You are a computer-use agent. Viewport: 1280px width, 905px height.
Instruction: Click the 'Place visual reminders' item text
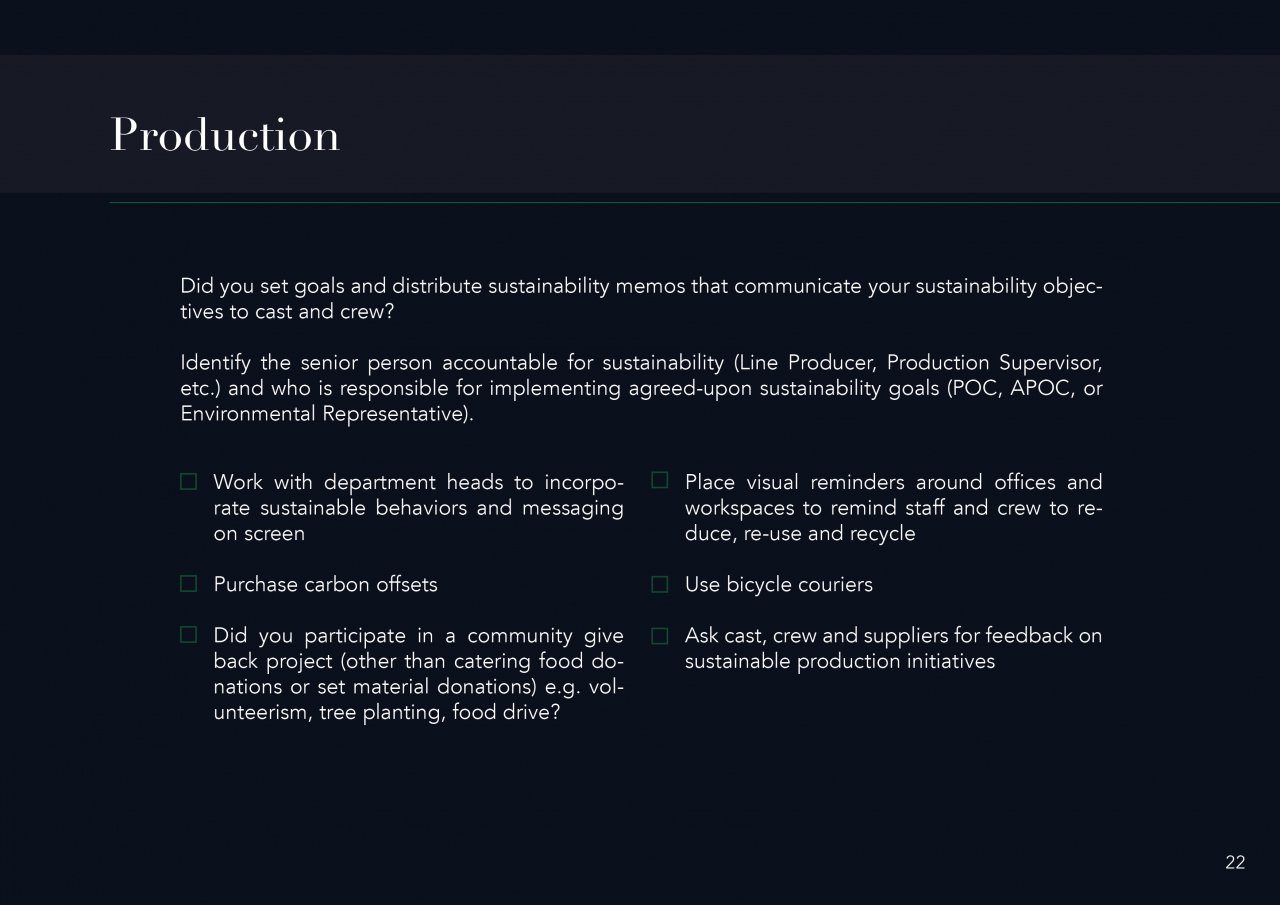[893, 508]
